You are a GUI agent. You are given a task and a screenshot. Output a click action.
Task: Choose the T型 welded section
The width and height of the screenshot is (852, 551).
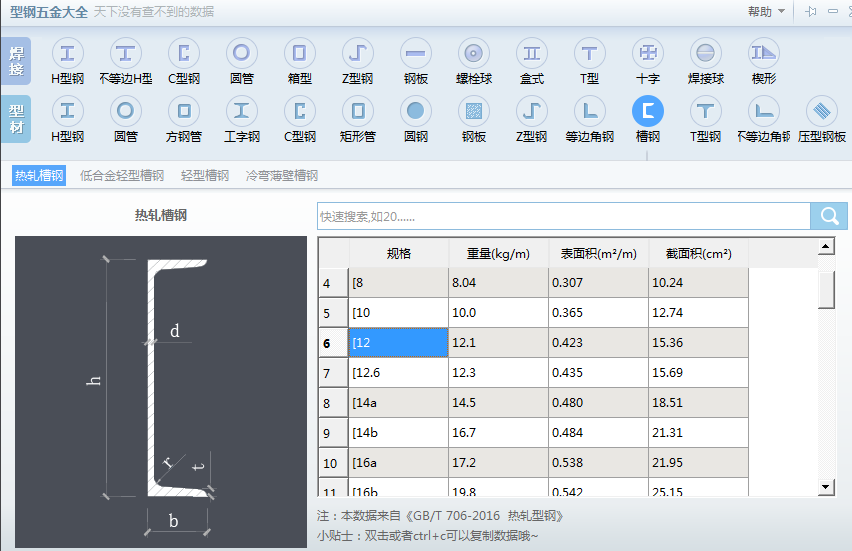click(590, 53)
